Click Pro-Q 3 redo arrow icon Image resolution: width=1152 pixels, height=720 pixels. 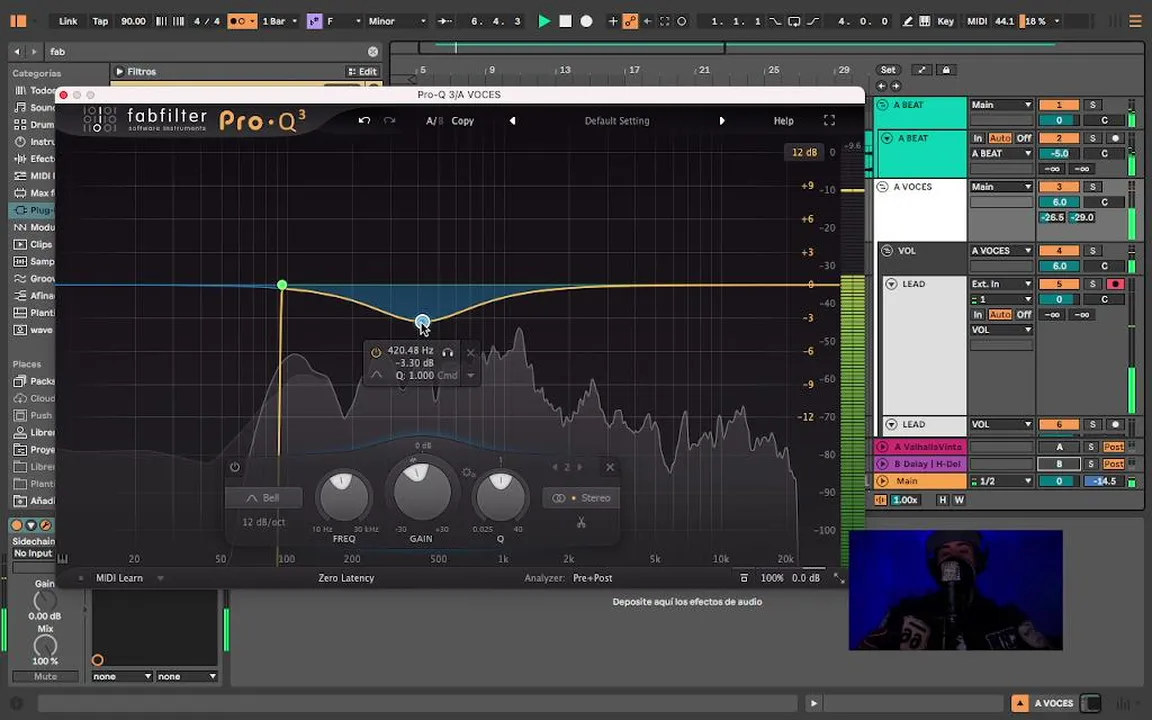[389, 120]
